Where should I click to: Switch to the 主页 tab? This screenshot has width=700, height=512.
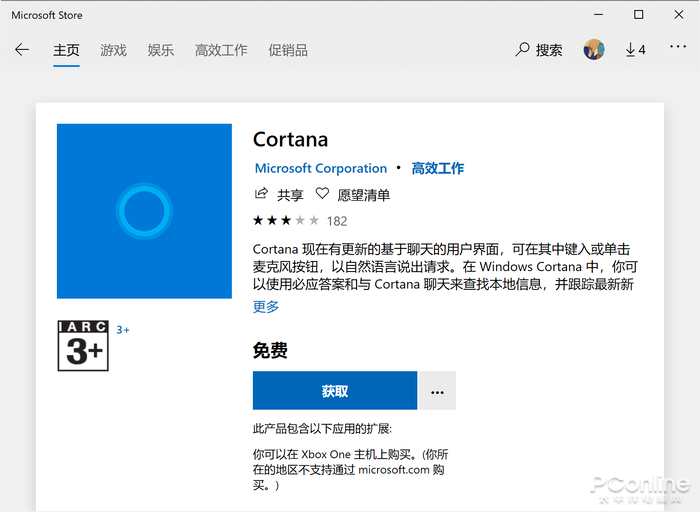pos(66,50)
